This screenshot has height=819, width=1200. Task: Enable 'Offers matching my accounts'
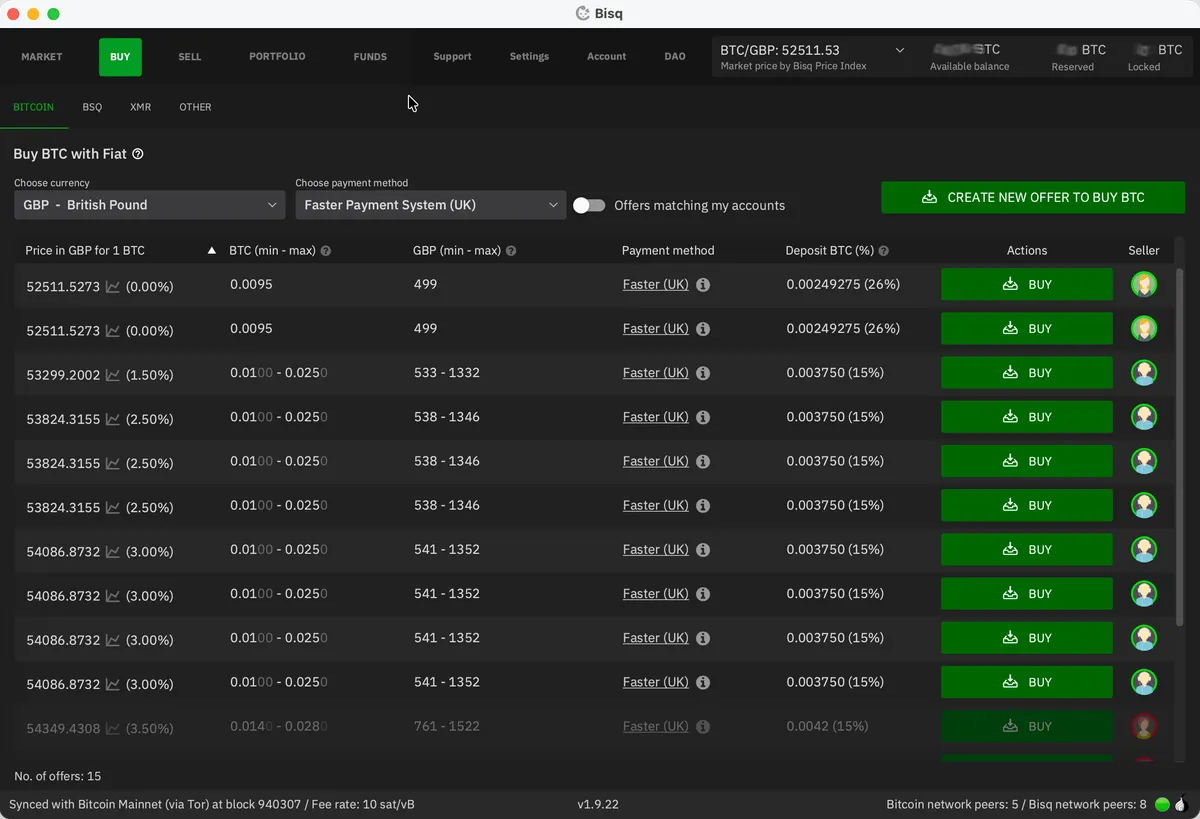589,205
